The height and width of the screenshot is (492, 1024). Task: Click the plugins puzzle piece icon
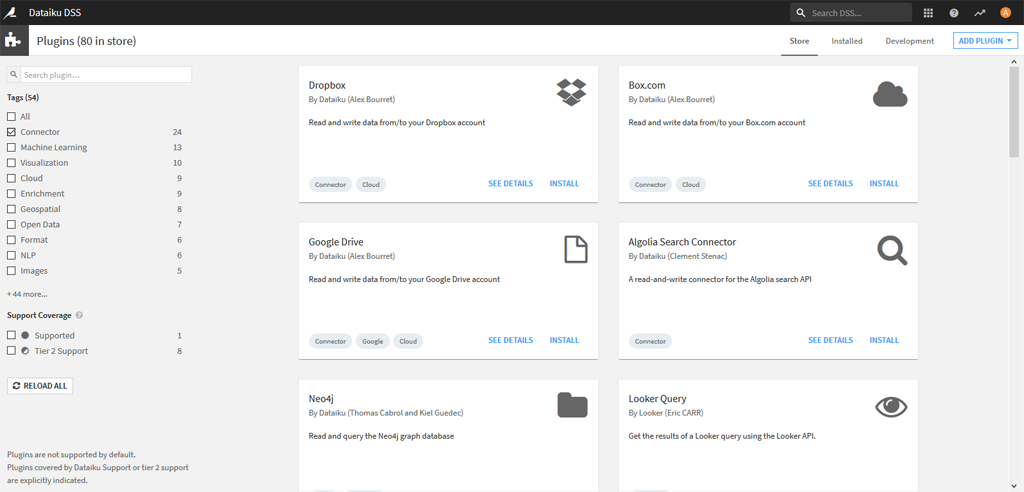pos(14,41)
